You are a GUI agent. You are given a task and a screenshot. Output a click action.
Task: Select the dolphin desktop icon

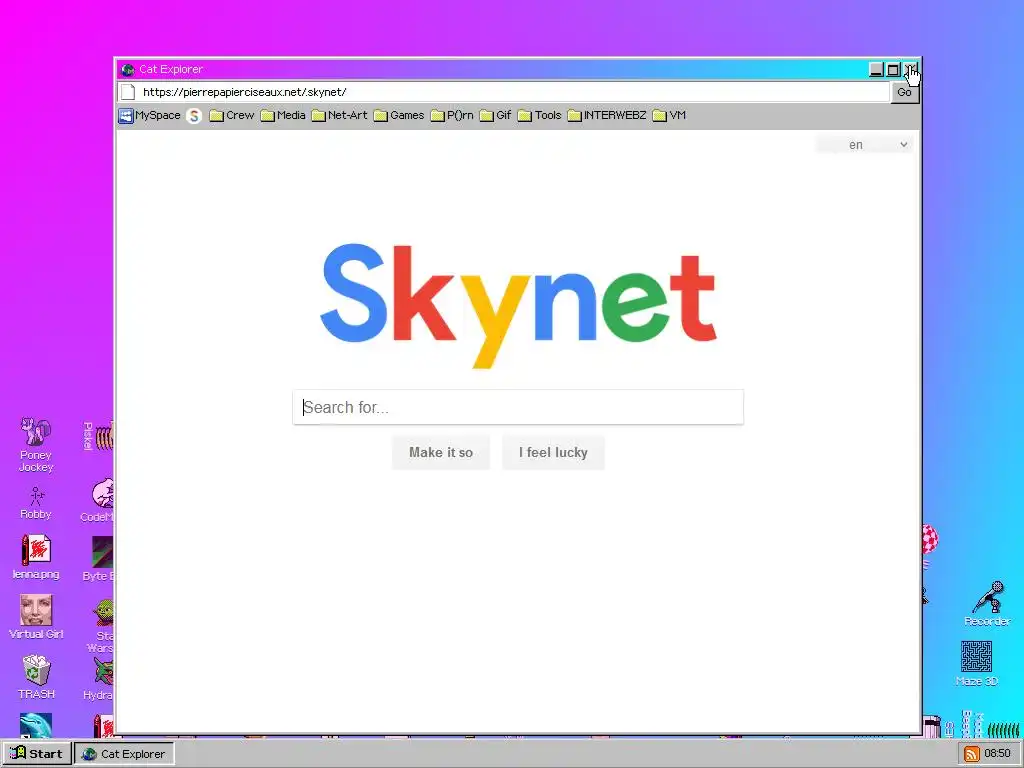point(36,725)
